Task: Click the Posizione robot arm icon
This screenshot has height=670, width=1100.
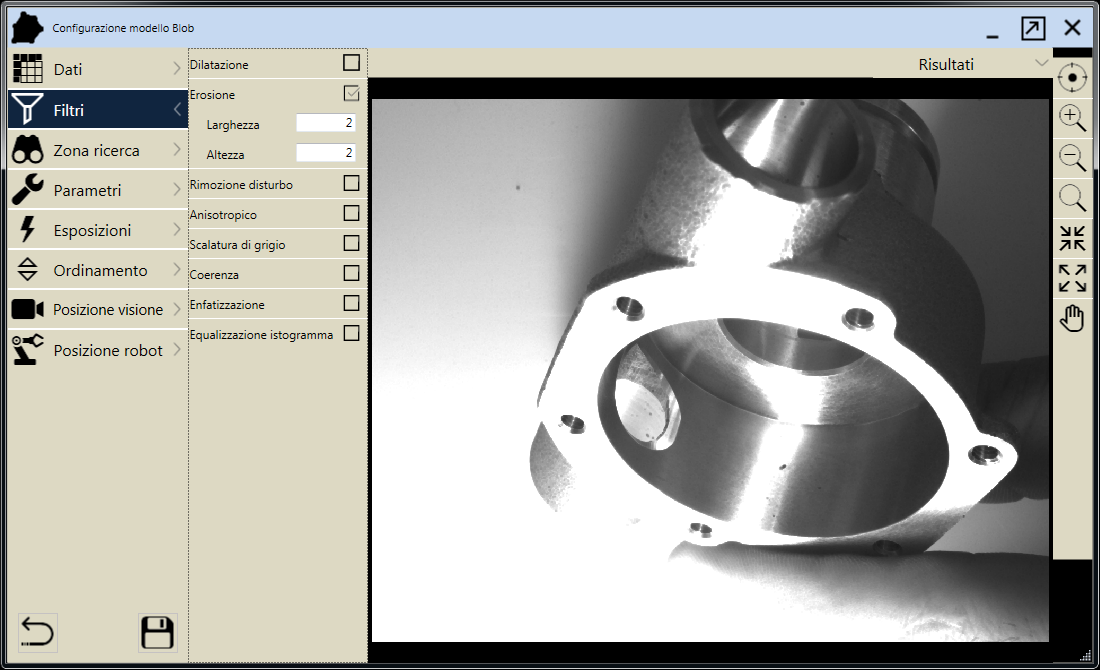Action: click(27, 349)
